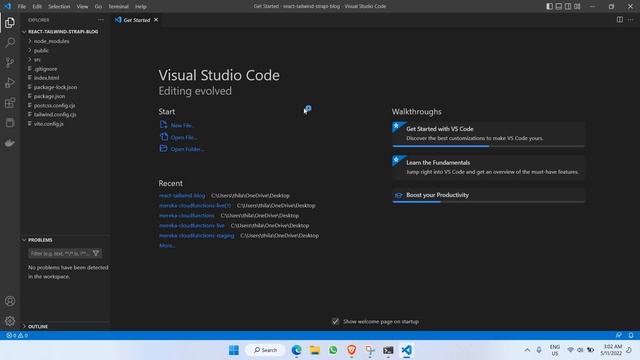This screenshot has height=360, width=640.
Task: Click the notifications bell in status bar
Action: [631, 335]
